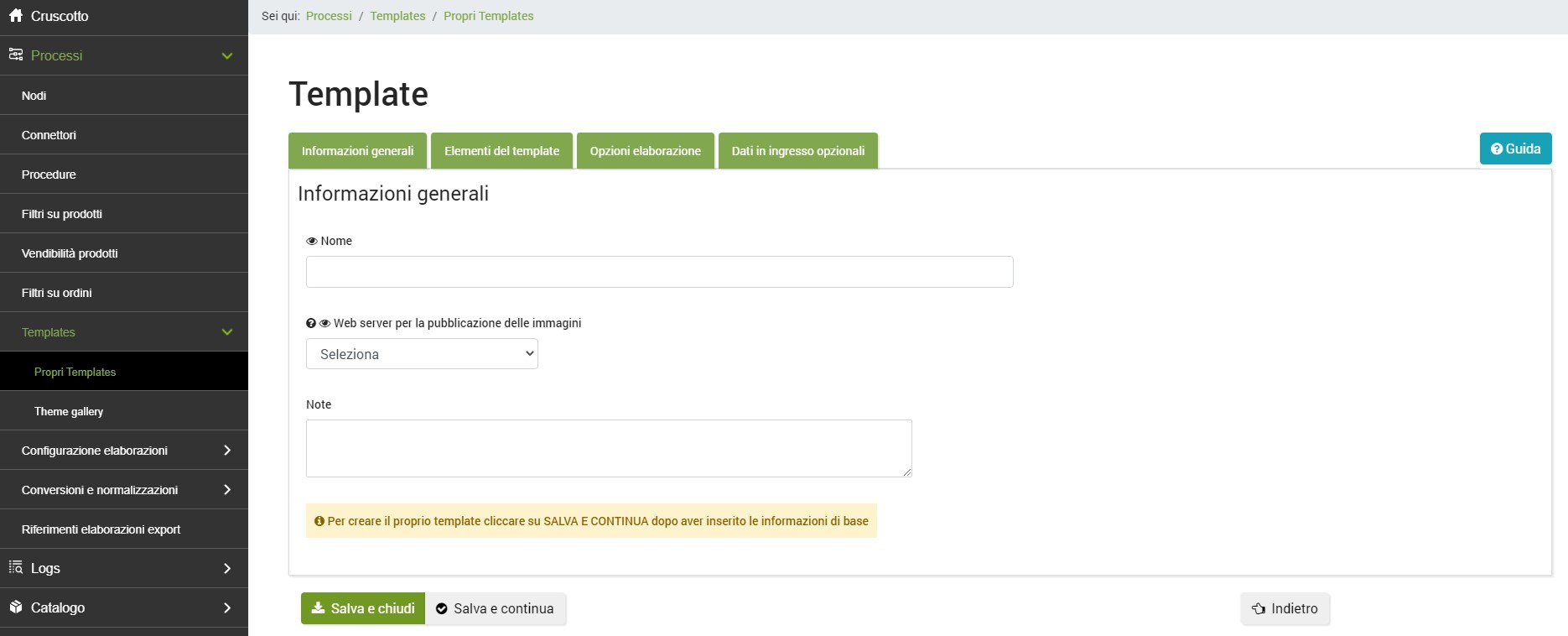Screen dimensions: 1568x636
Task: Collapse the Processi menu chevron
Action: click(x=227, y=56)
